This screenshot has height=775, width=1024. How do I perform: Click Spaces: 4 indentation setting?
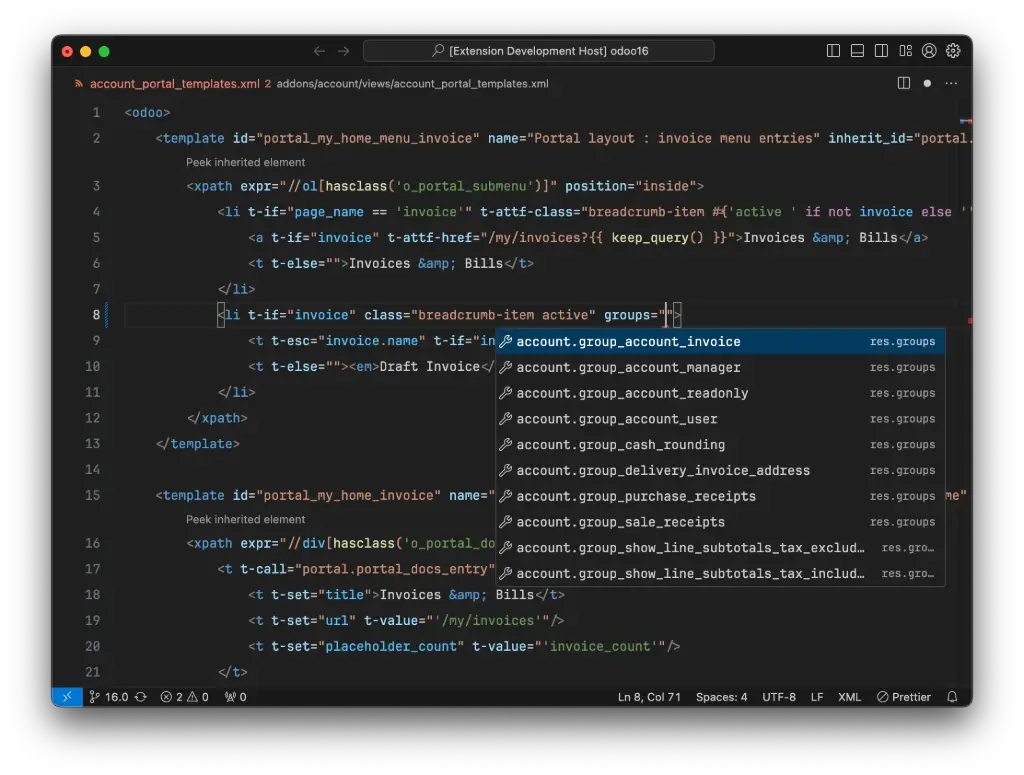pyautogui.click(x=721, y=697)
